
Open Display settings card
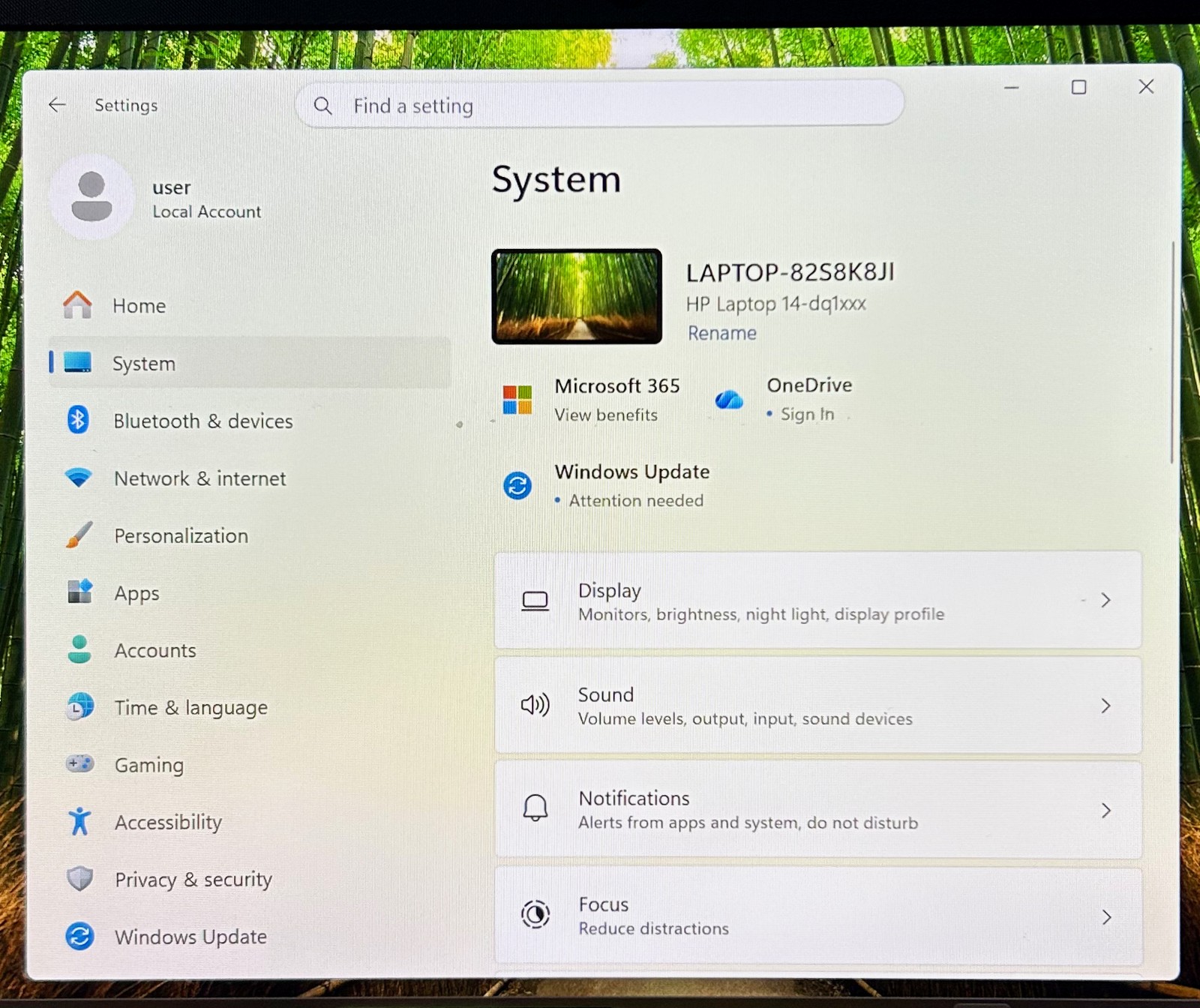(817, 600)
